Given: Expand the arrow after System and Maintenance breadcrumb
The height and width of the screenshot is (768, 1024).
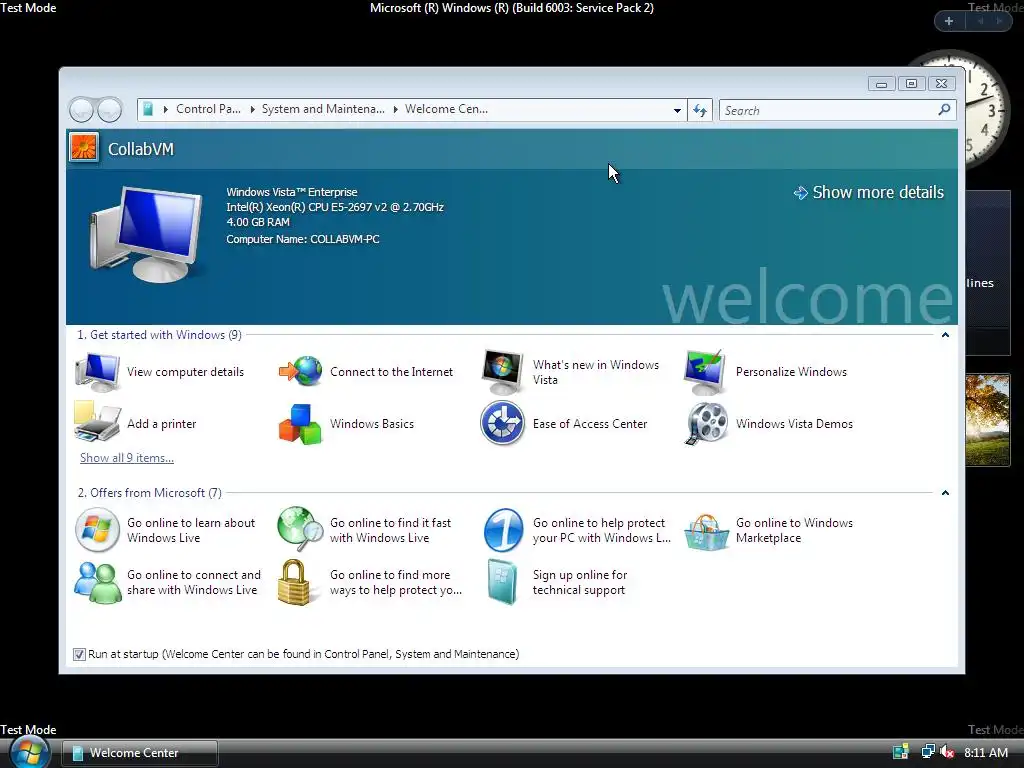Looking at the screenshot, I should point(396,109).
